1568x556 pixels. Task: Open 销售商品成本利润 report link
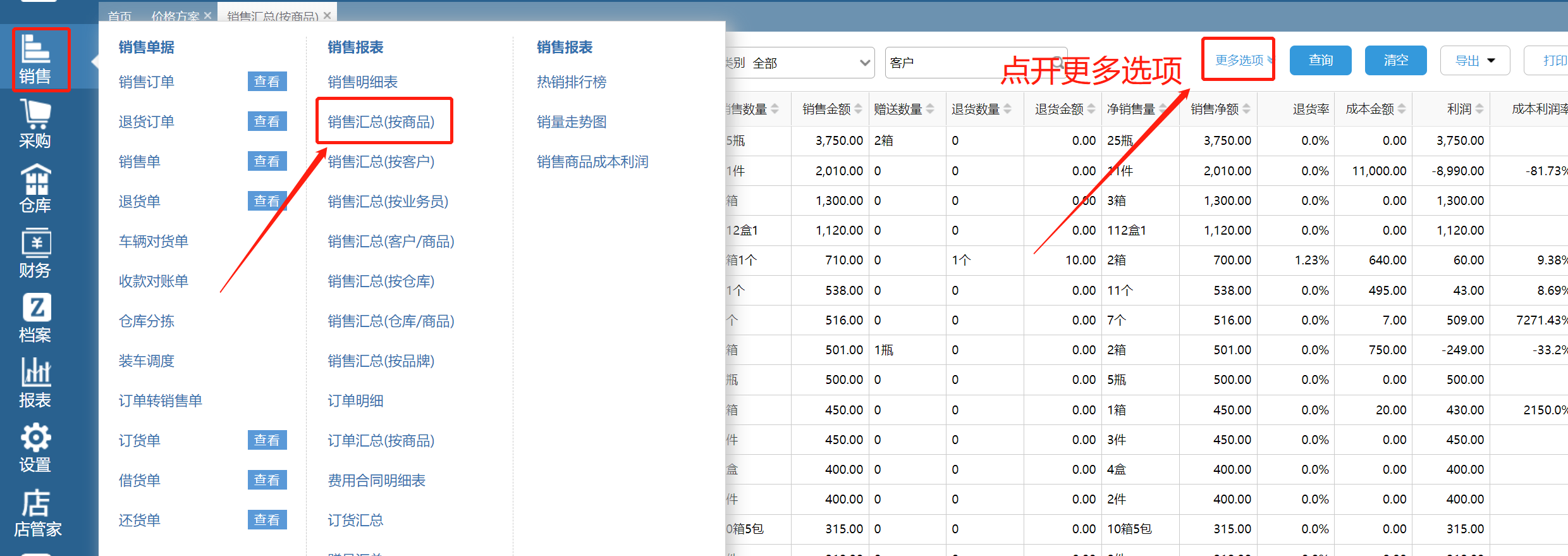592,161
